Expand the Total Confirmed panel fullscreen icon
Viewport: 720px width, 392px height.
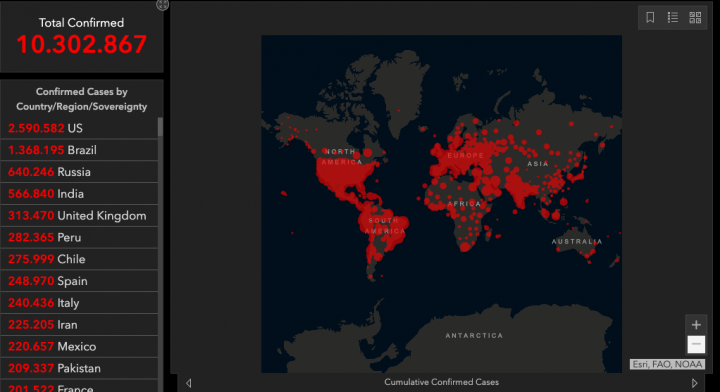[162, 5]
